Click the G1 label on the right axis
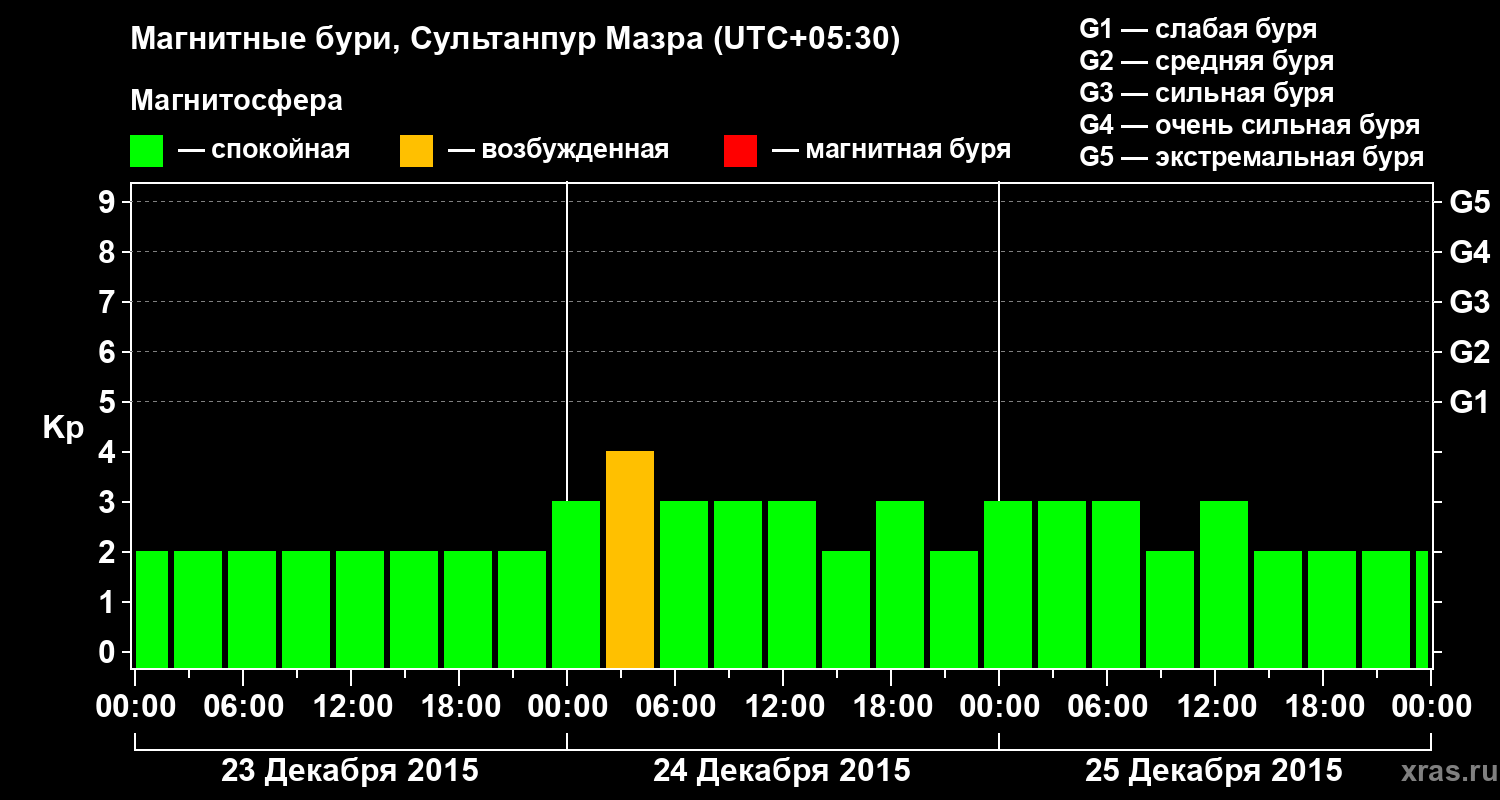This screenshot has height=800, width=1500. (x=1470, y=402)
